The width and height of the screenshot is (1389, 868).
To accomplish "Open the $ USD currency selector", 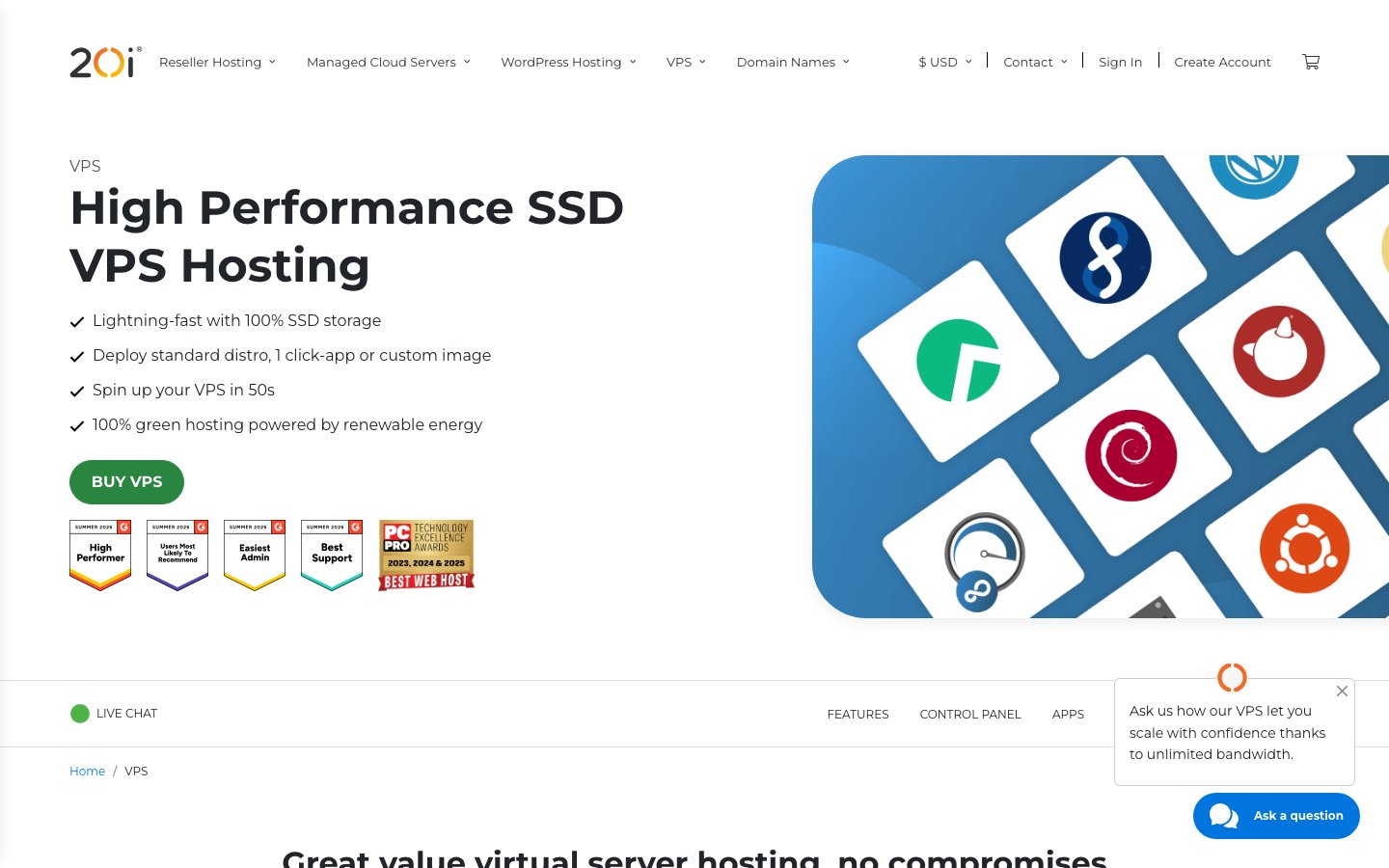I will pos(945,62).
